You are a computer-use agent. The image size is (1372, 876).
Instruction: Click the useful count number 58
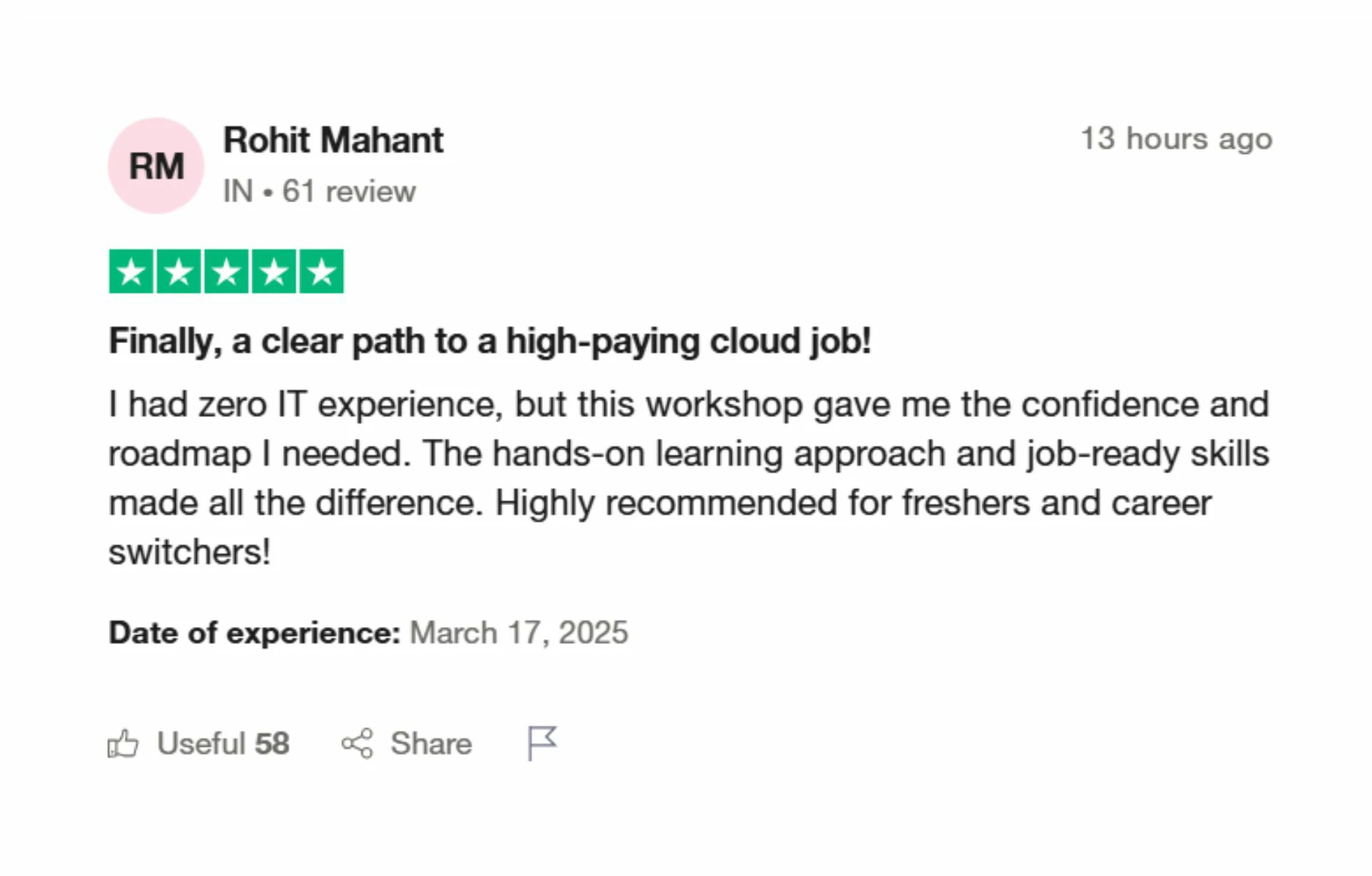point(272,744)
